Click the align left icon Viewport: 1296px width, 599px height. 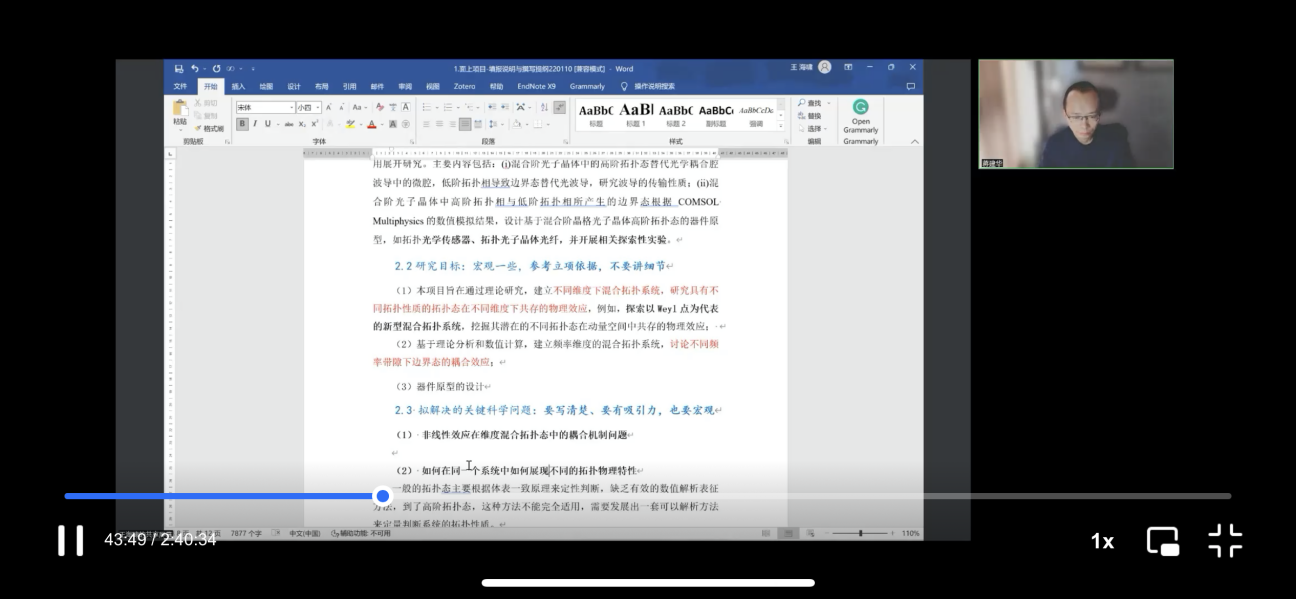tap(426, 124)
